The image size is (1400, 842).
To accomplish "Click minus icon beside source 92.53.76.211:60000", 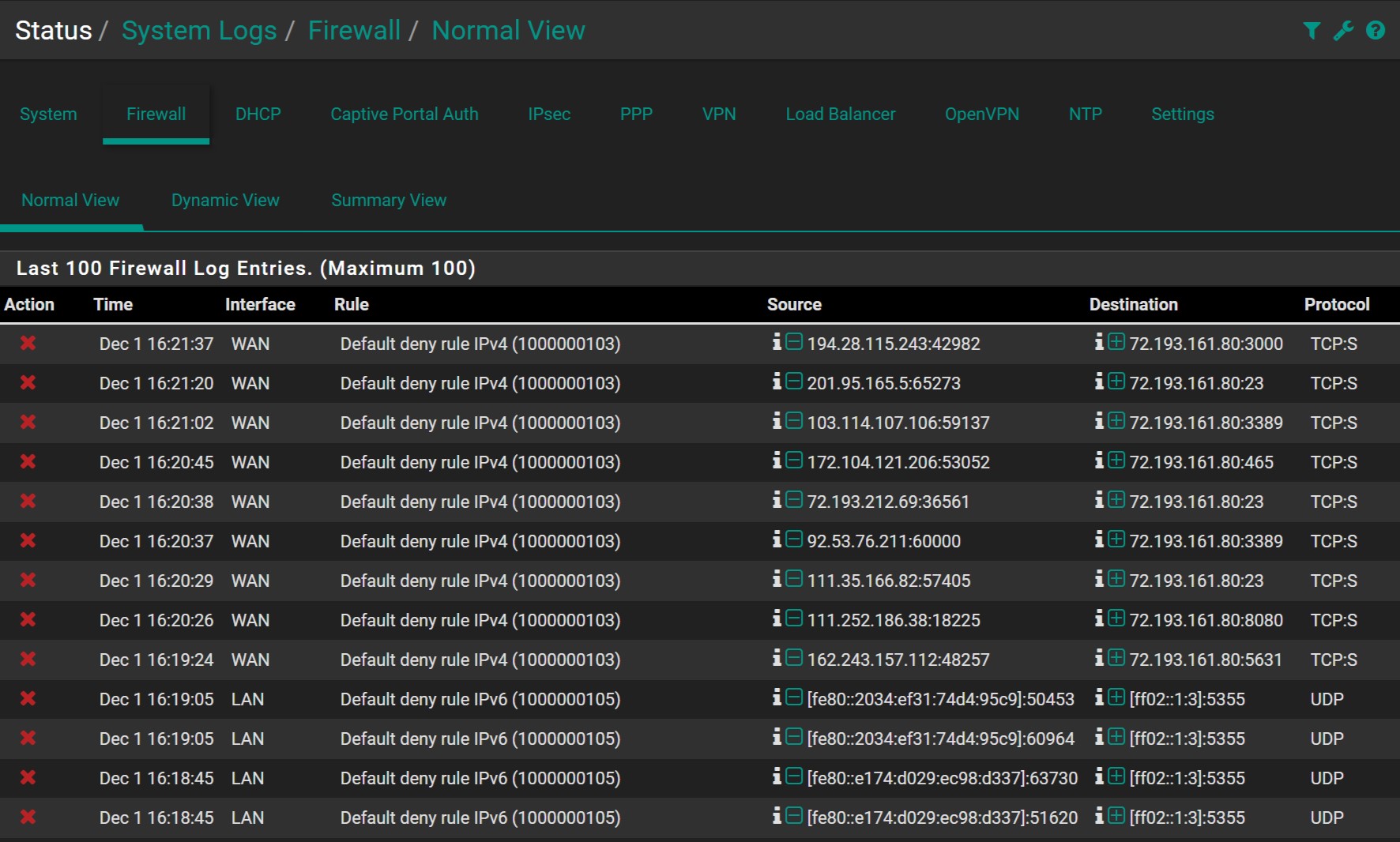I will click(794, 539).
